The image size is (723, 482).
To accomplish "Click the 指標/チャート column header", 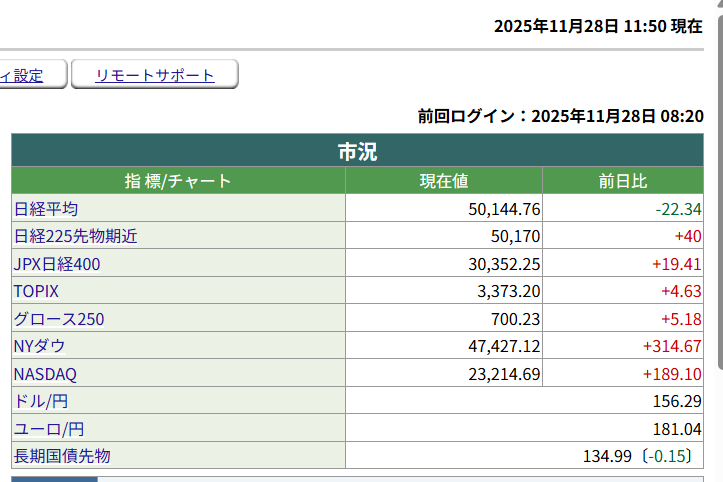I will tap(178, 181).
